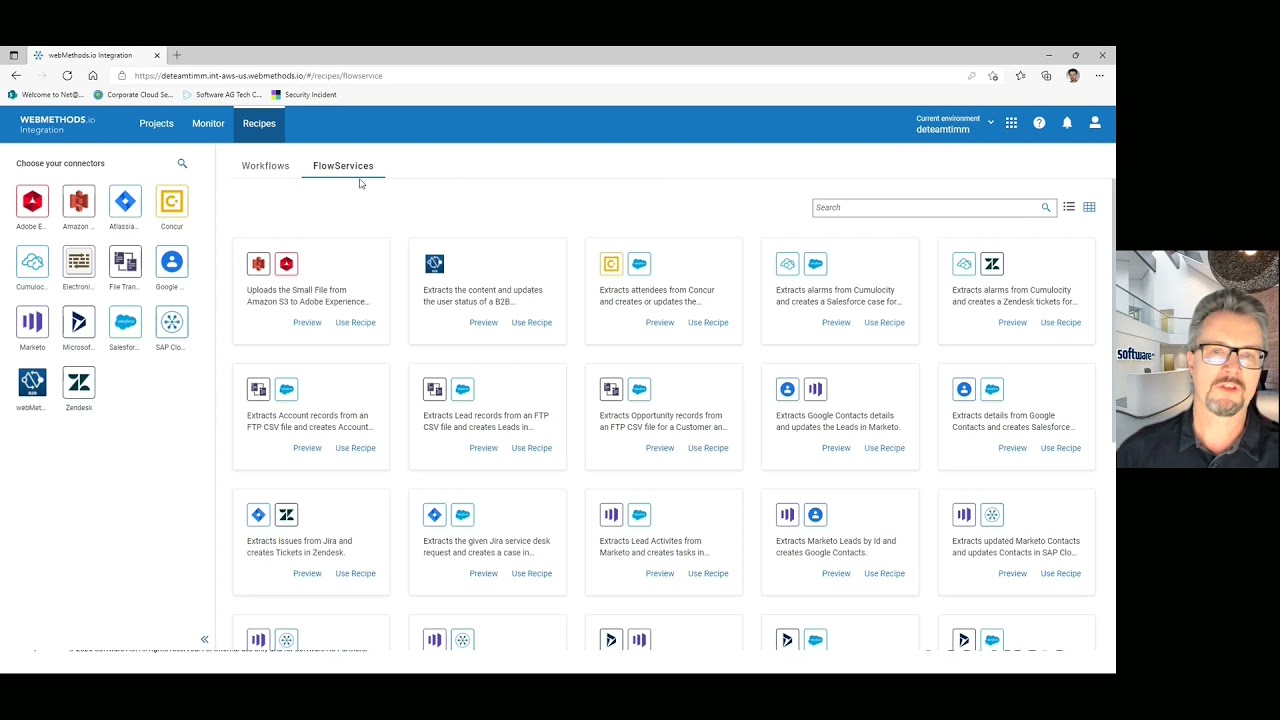Screen dimensions: 1280x720
Task: Select the Google Contacts connector icon
Action: click(171, 262)
